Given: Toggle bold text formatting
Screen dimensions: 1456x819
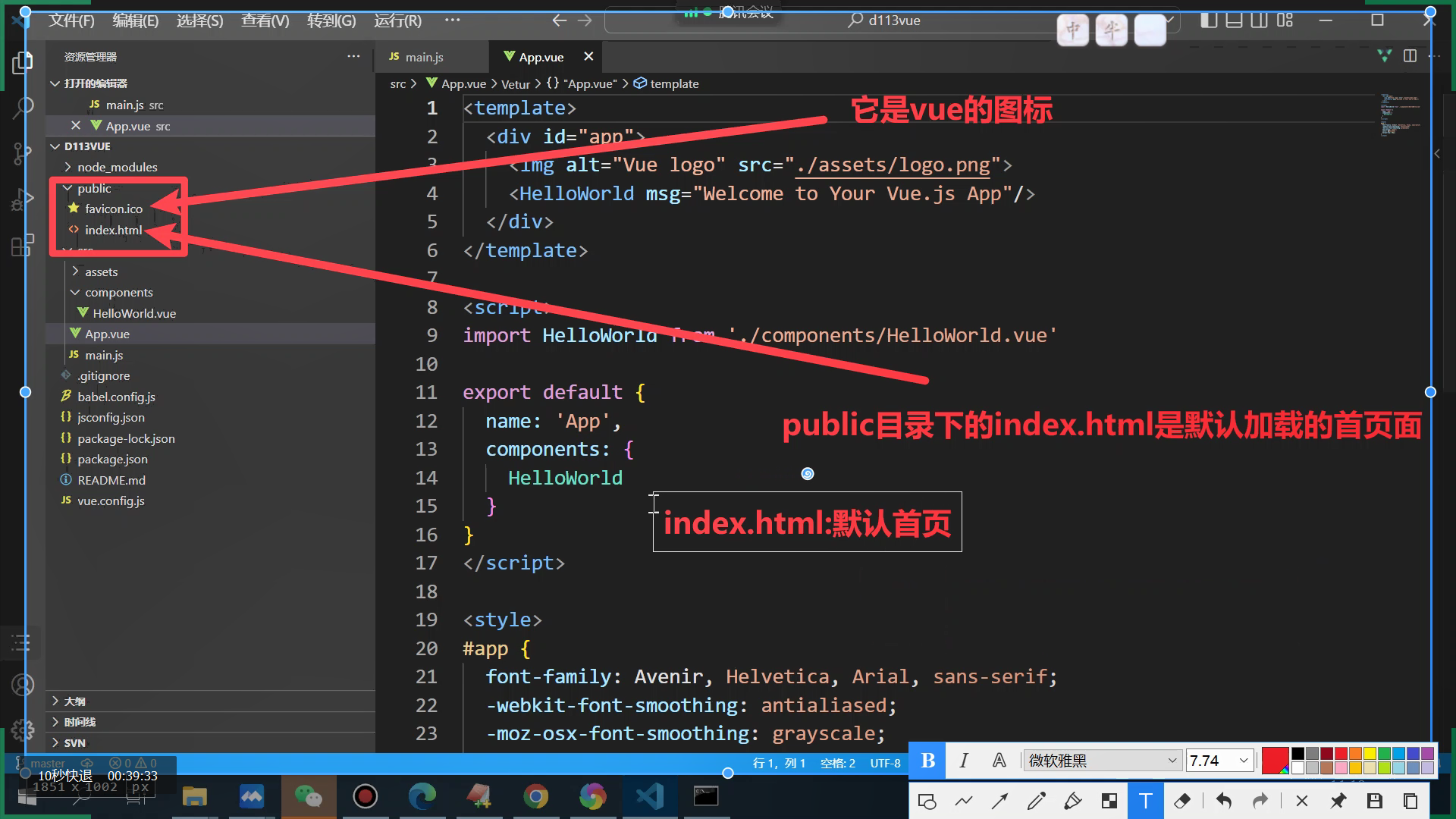Looking at the screenshot, I should click(927, 761).
